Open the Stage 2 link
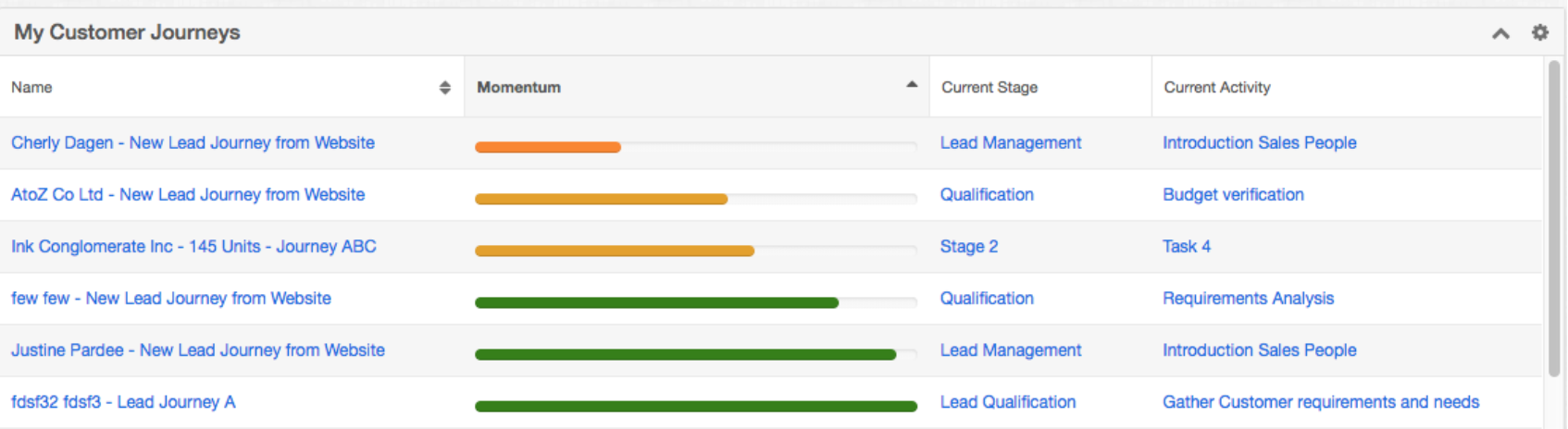This screenshot has width=1568, height=429. pos(968,246)
